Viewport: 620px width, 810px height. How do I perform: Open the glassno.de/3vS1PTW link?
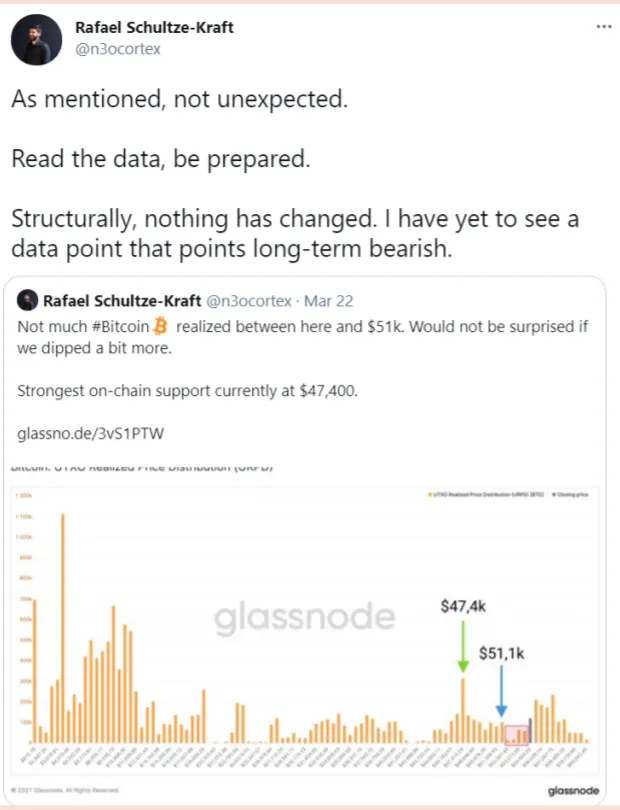(90, 433)
